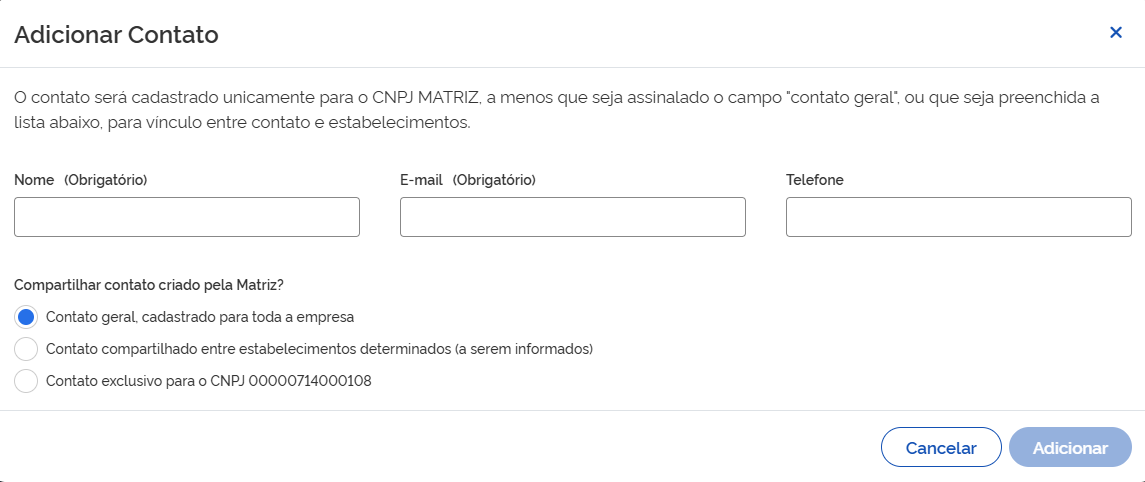This screenshot has height=482, width=1145.
Task: Click the CNPJ MATRIZ description paragraph
Action: (x=556, y=111)
